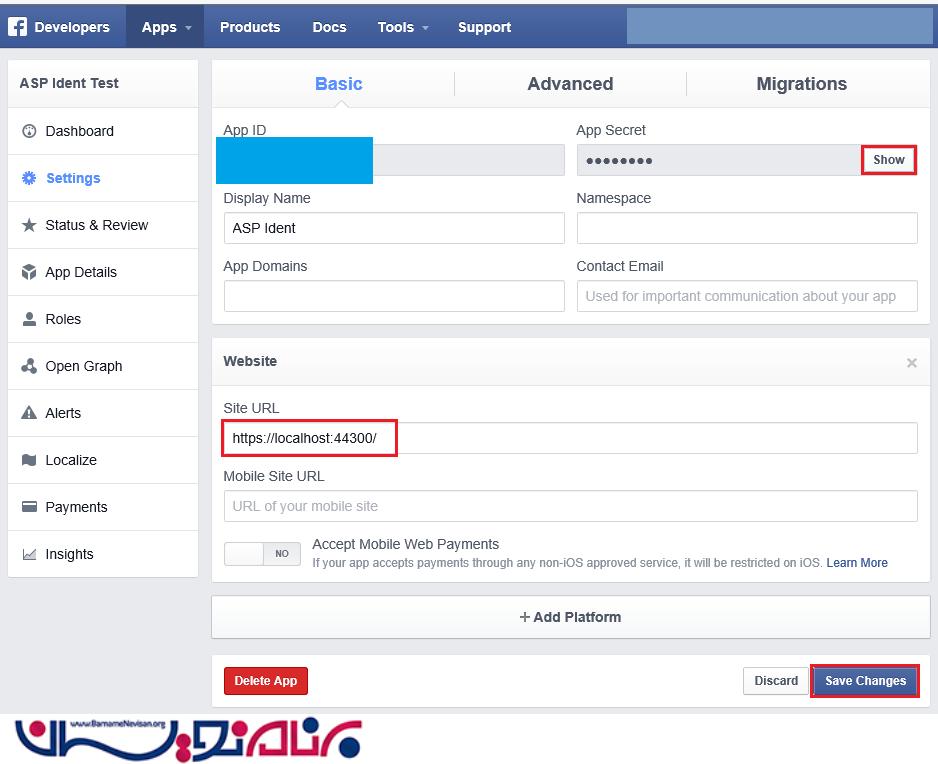Viewport: 938px width, 764px height.
Task: Show the App Secret value
Action: coord(888,160)
